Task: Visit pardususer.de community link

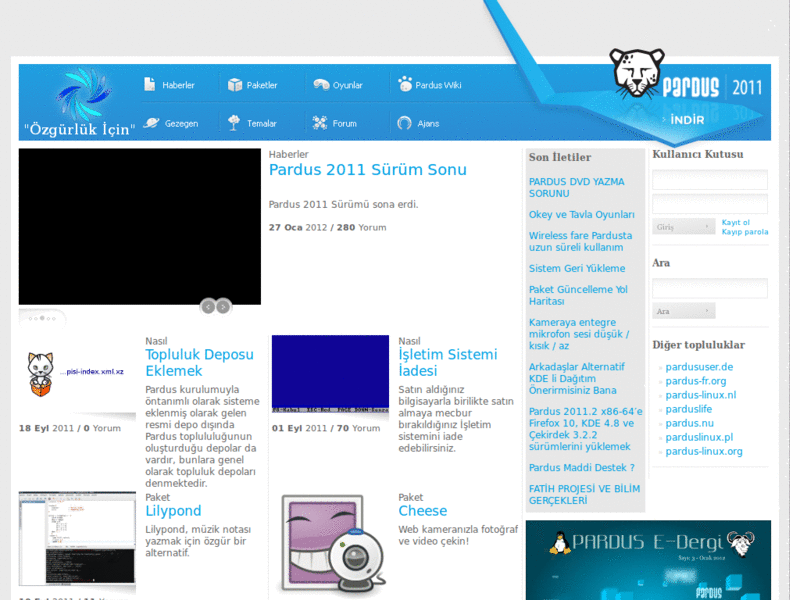Action: pyautogui.click(x=699, y=367)
